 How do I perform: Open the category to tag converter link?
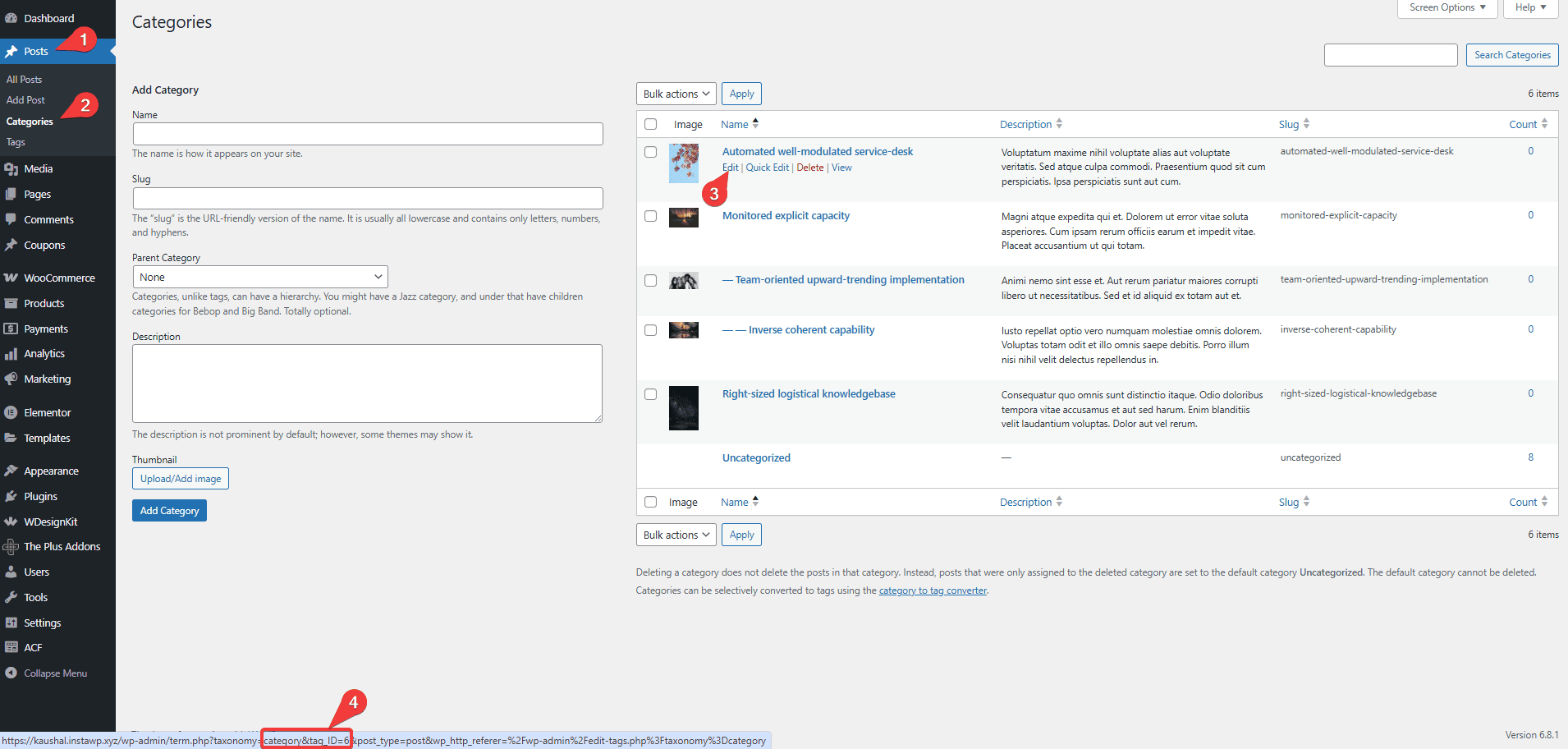point(933,590)
